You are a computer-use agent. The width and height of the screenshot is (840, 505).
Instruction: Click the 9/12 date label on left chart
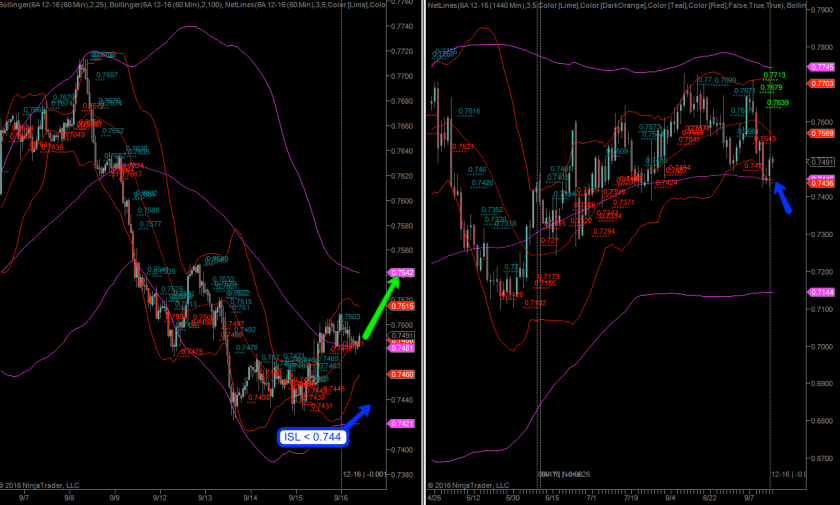tap(159, 498)
